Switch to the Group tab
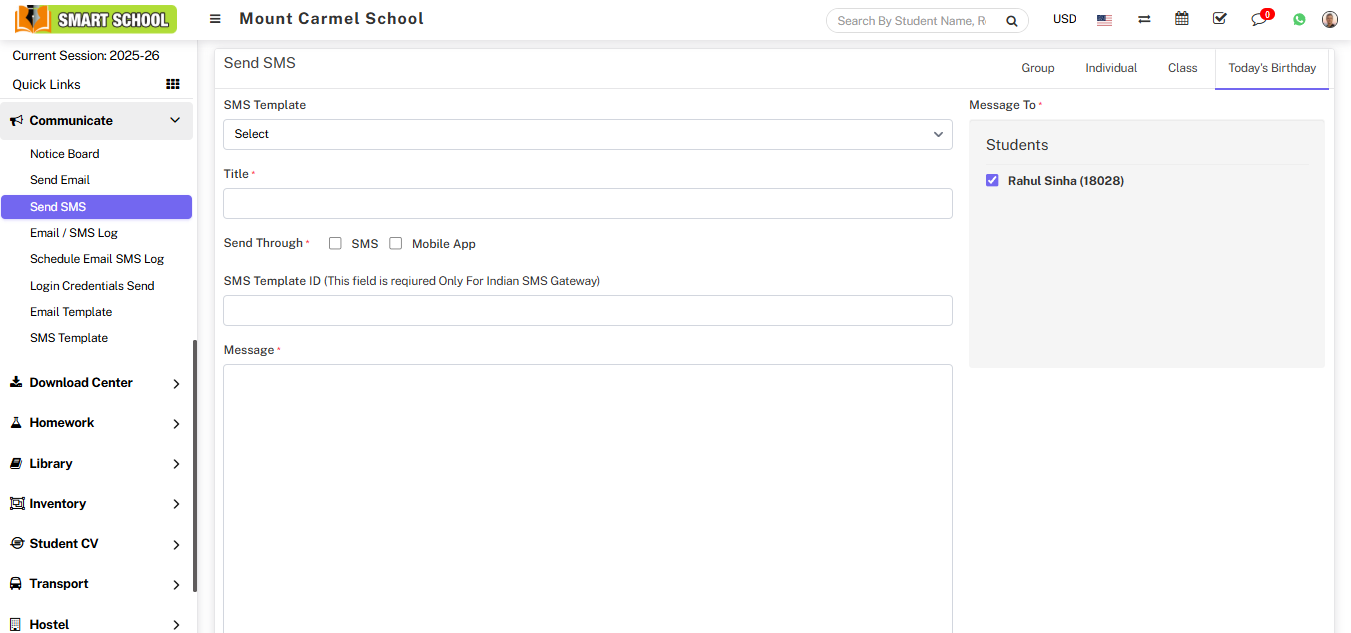 (x=1037, y=68)
